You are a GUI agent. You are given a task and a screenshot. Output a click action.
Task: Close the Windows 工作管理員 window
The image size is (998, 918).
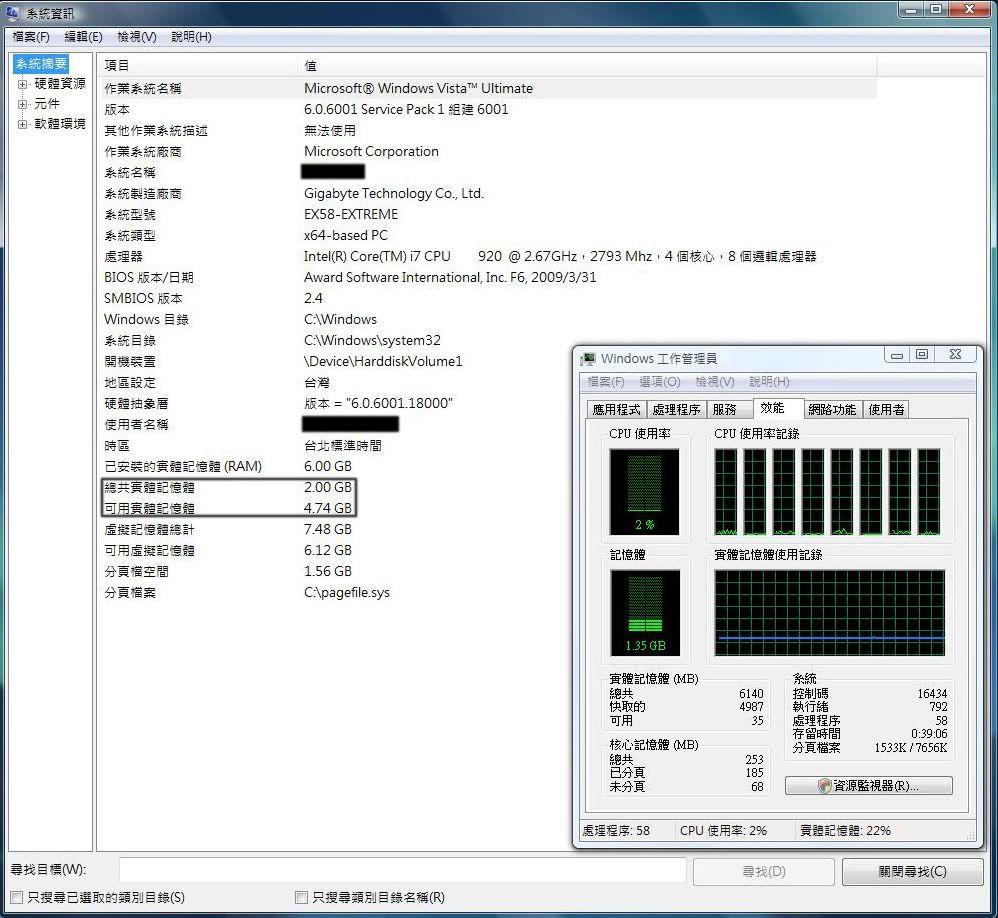955,355
